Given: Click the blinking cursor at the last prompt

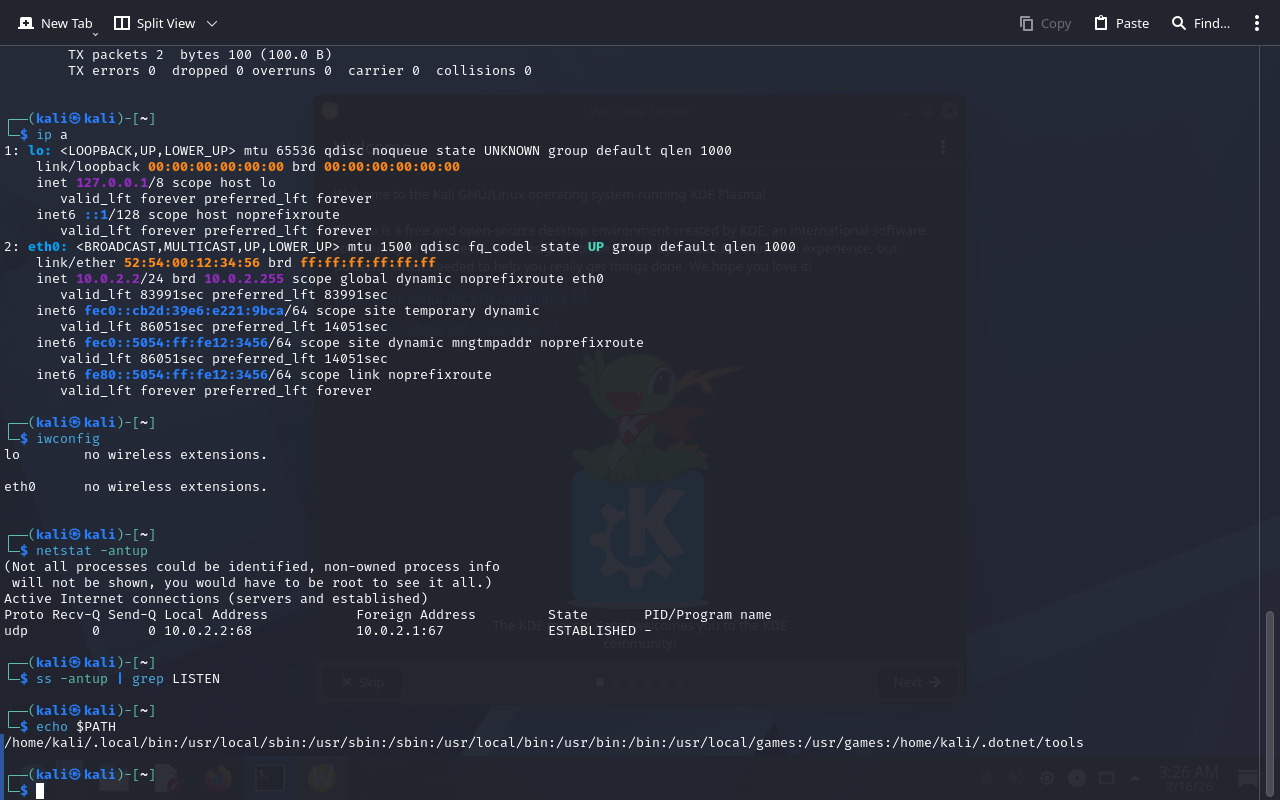Looking at the screenshot, I should (x=40, y=791).
